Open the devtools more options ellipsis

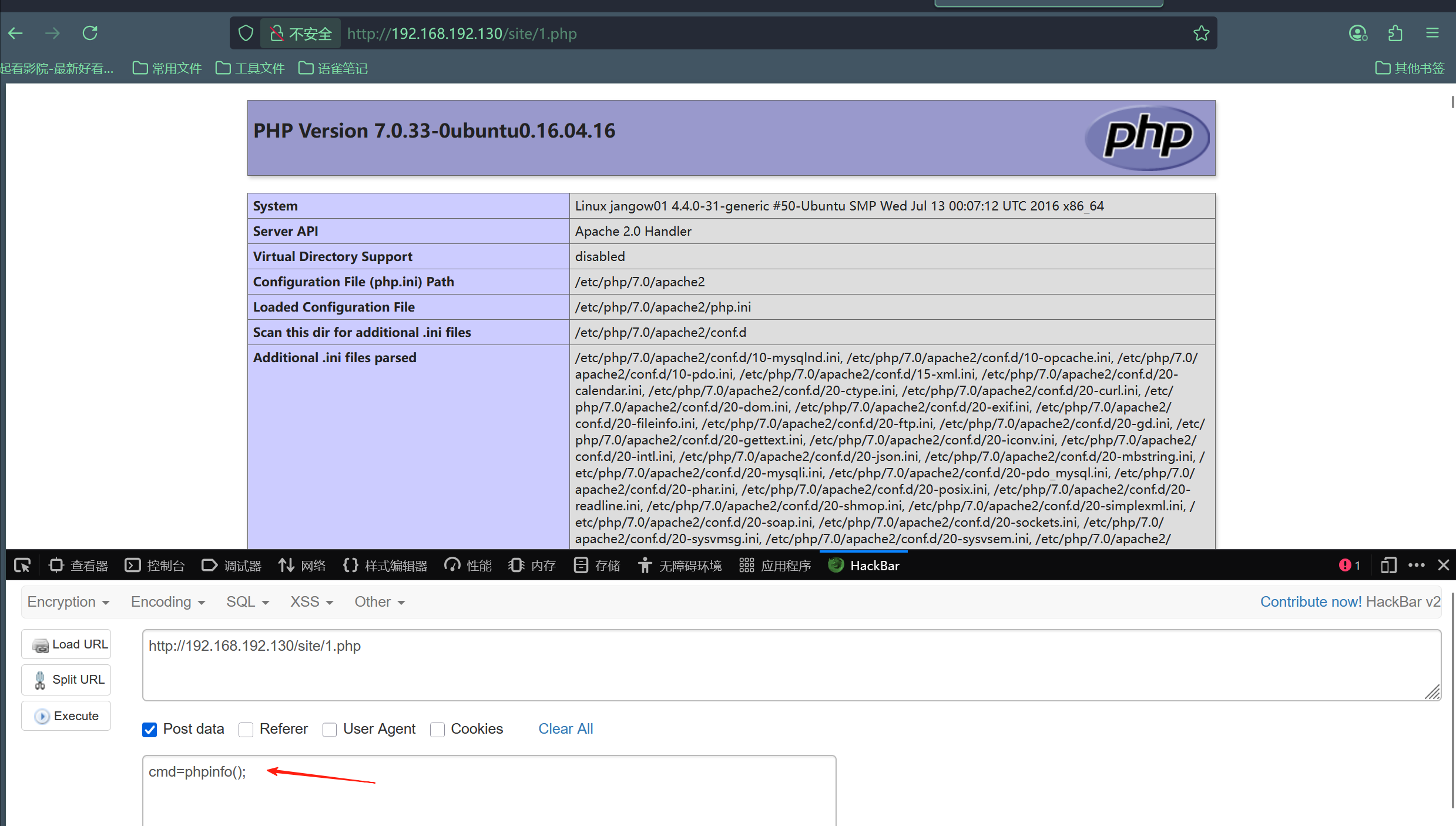[1416, 566]
